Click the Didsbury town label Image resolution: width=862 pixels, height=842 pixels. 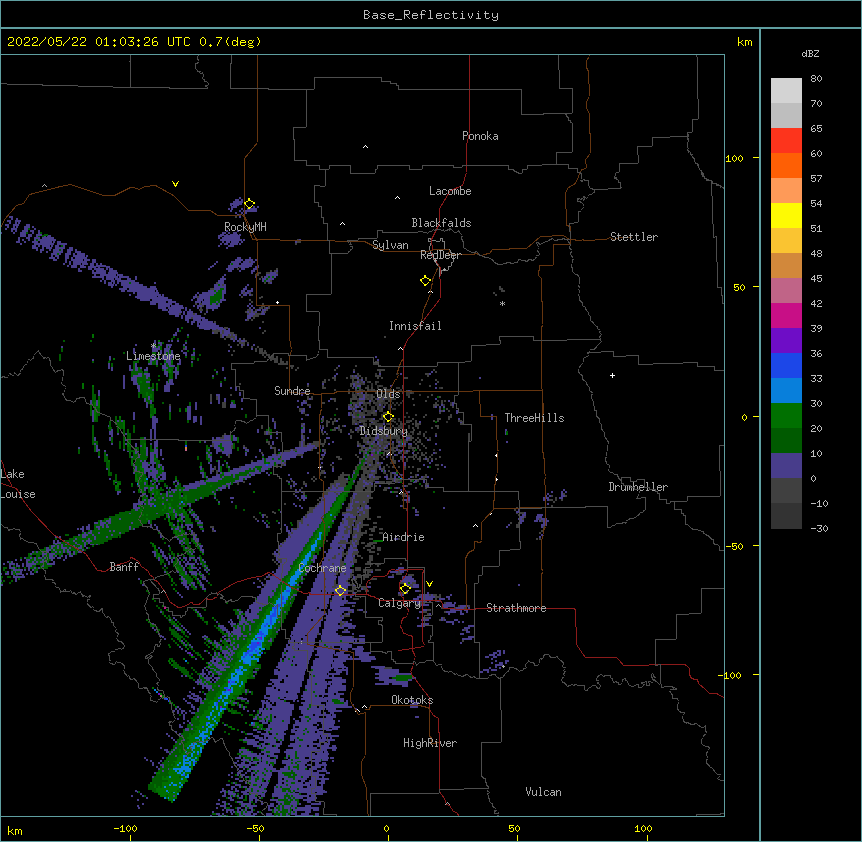(384, 431)
